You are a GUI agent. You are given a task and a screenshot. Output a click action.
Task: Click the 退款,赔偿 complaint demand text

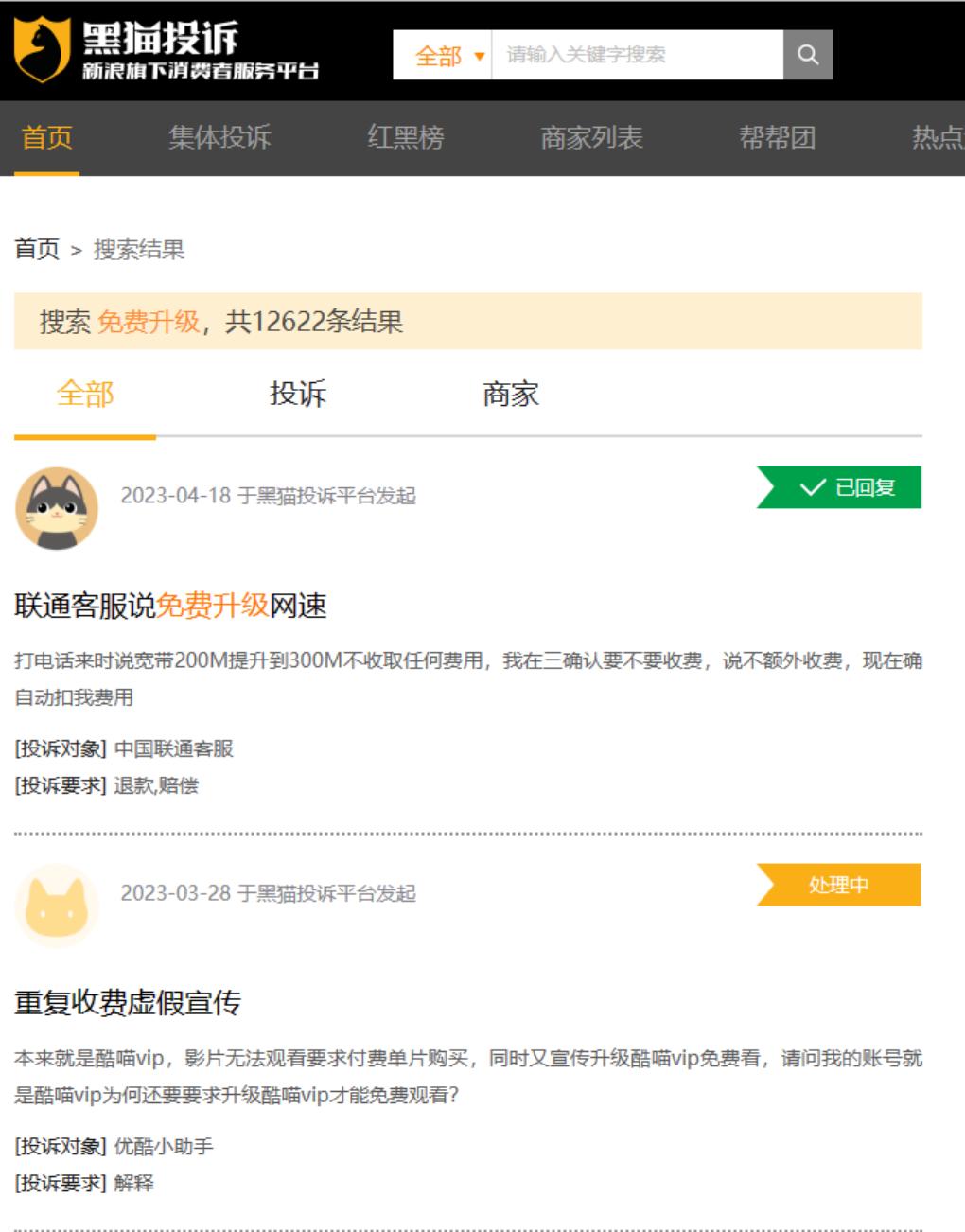(x=156, y=785)
